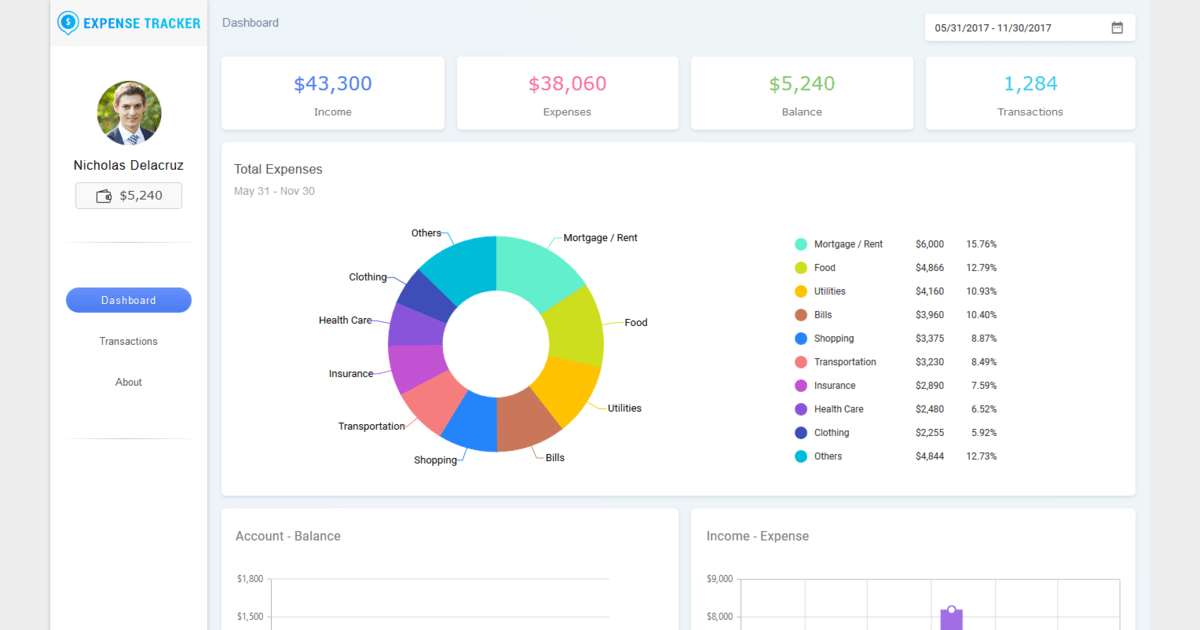Click the $5,240 wallet balance button
1200x630 pixels.
(129, 196)
